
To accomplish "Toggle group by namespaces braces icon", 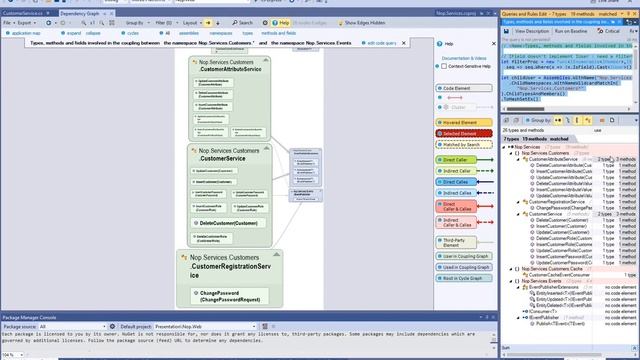I will click(568, 120).
